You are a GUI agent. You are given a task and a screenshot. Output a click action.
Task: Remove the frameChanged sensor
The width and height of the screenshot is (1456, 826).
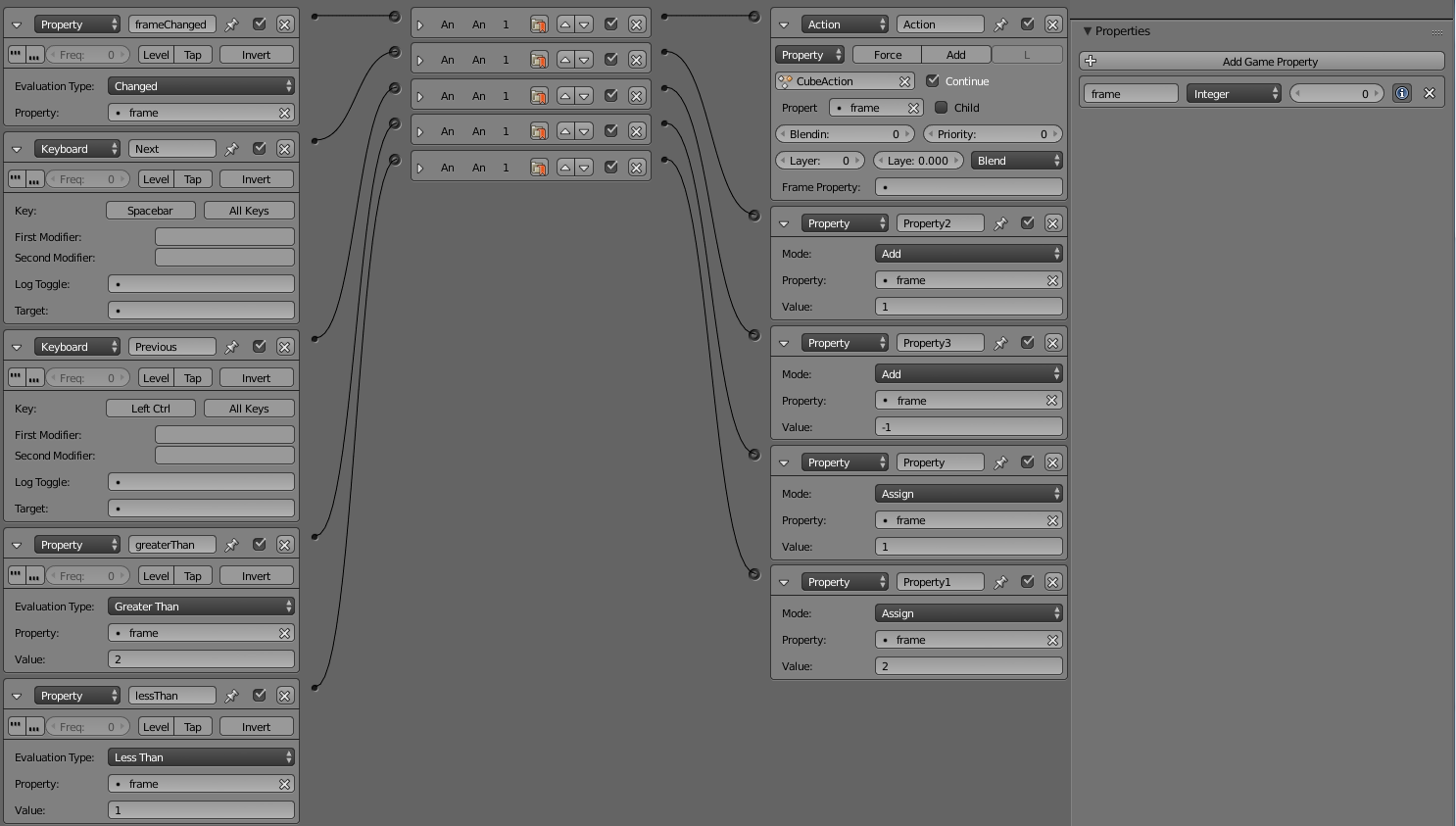[284, 24]
